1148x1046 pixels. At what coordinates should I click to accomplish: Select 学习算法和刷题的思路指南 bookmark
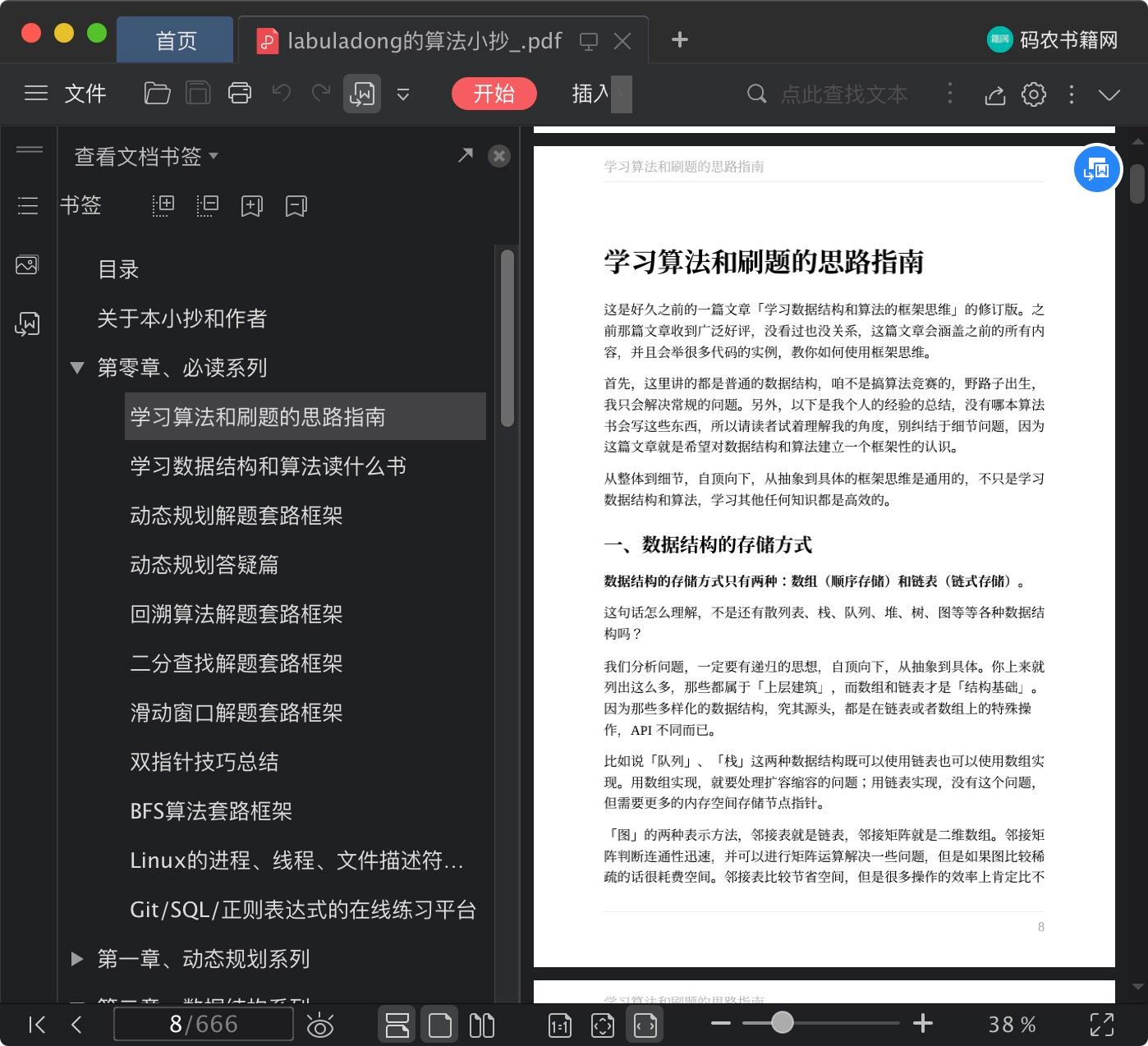coord(305,416)
